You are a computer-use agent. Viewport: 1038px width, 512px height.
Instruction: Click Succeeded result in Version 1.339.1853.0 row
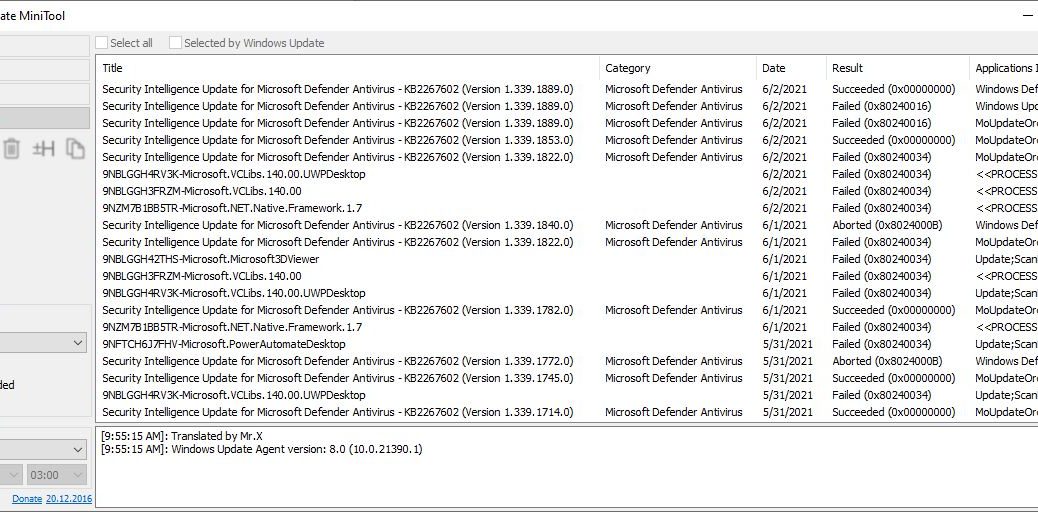(894, 140)
